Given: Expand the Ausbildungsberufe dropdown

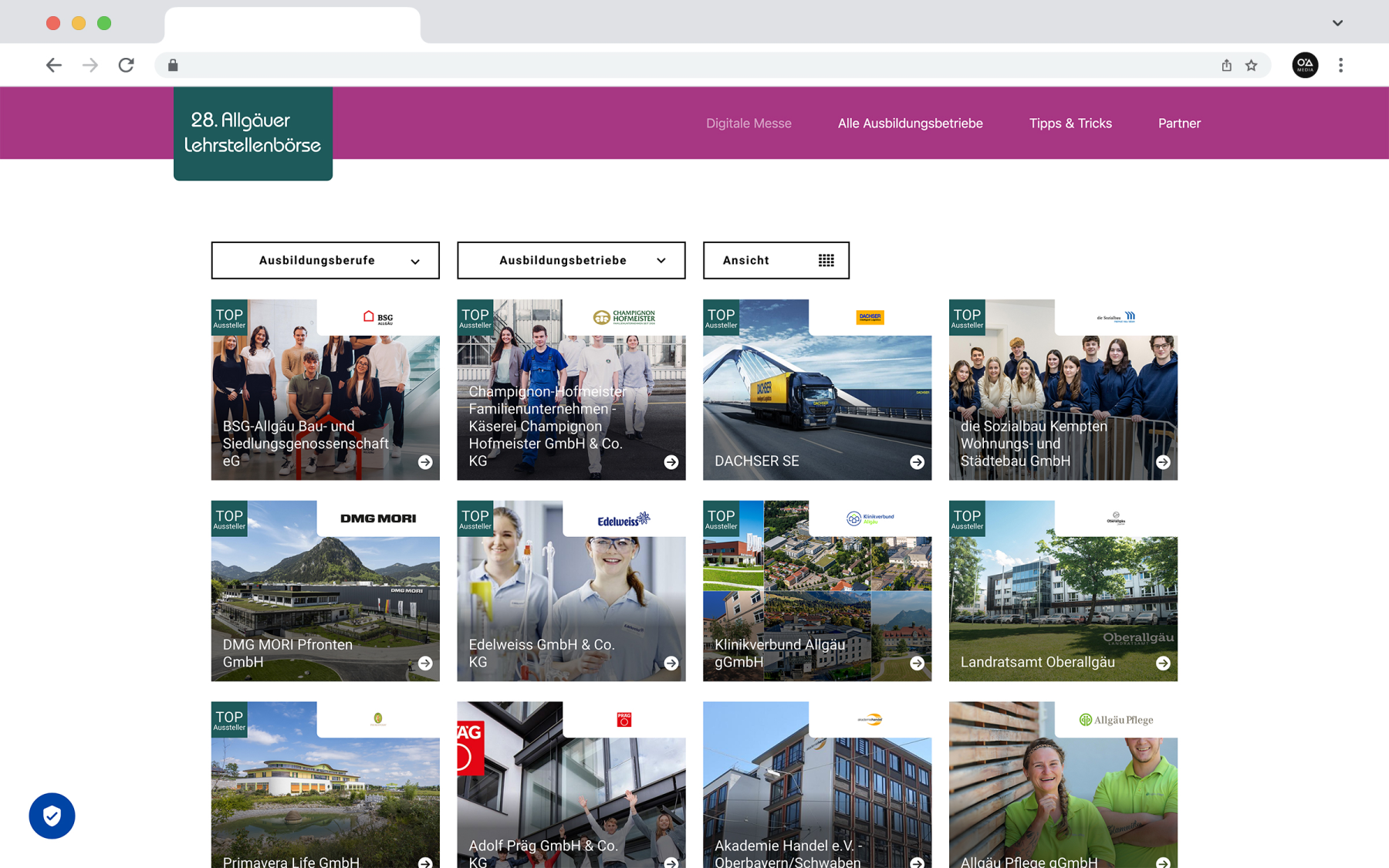Looking at the screenshot, I should pyautogui.click(x=326, y=261).
